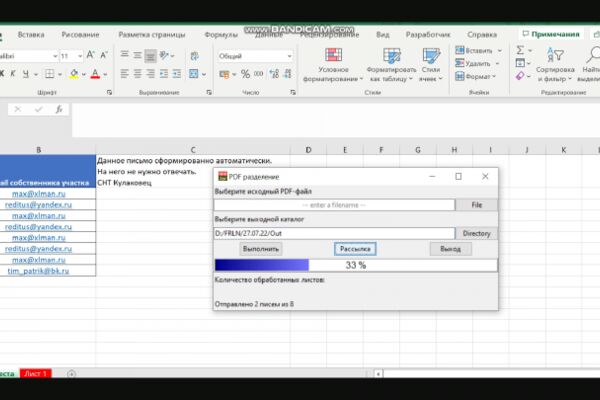Open merge cells dropdown arrow
Viewport: 600px width, 400px height.
tap(204, 74)
